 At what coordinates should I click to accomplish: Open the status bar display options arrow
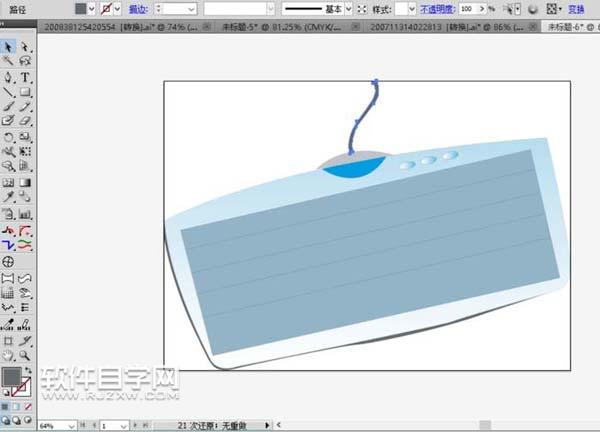pyautogui.click(x=267, y=425)
